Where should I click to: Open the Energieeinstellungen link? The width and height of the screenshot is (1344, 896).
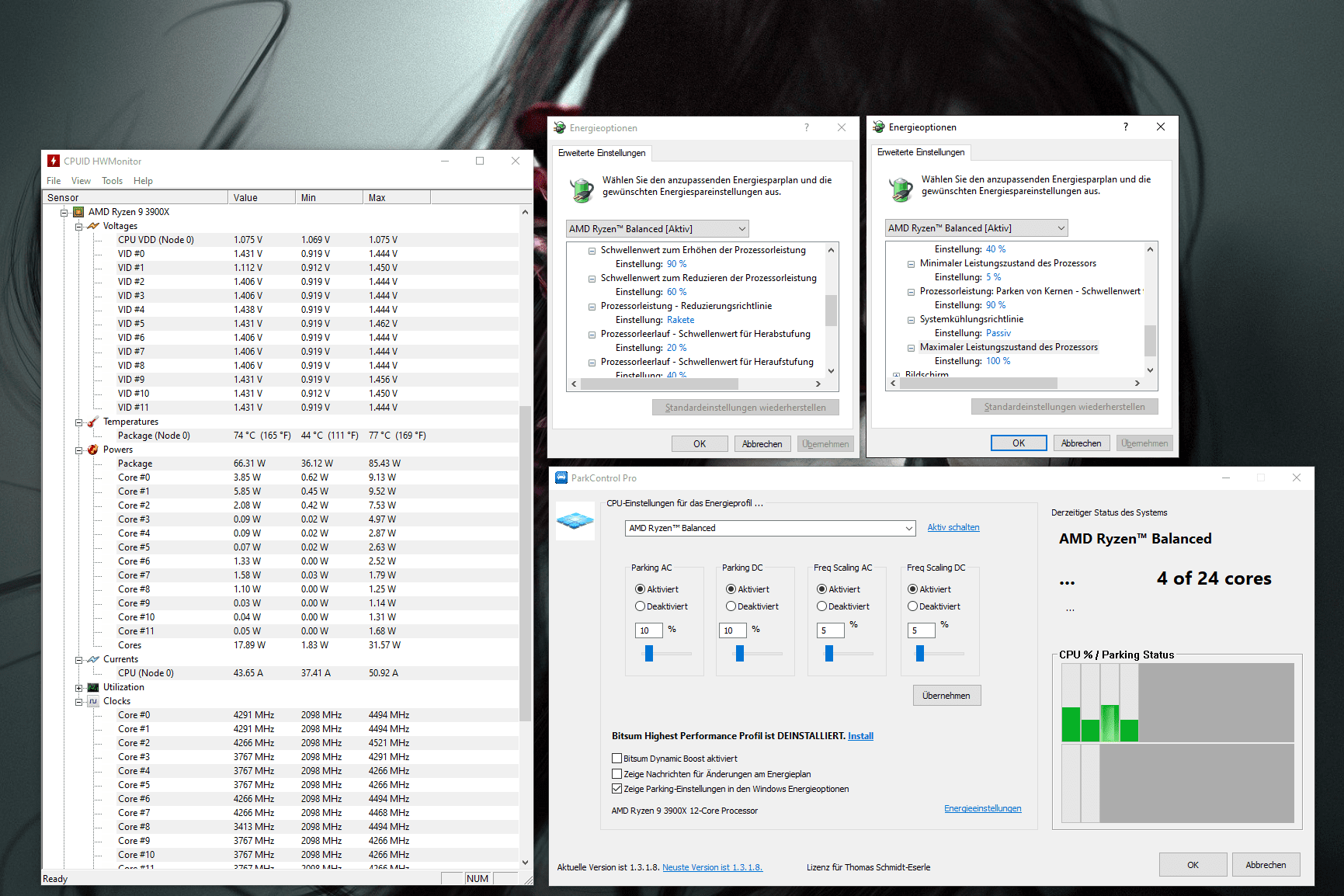[x=983, y=808]
